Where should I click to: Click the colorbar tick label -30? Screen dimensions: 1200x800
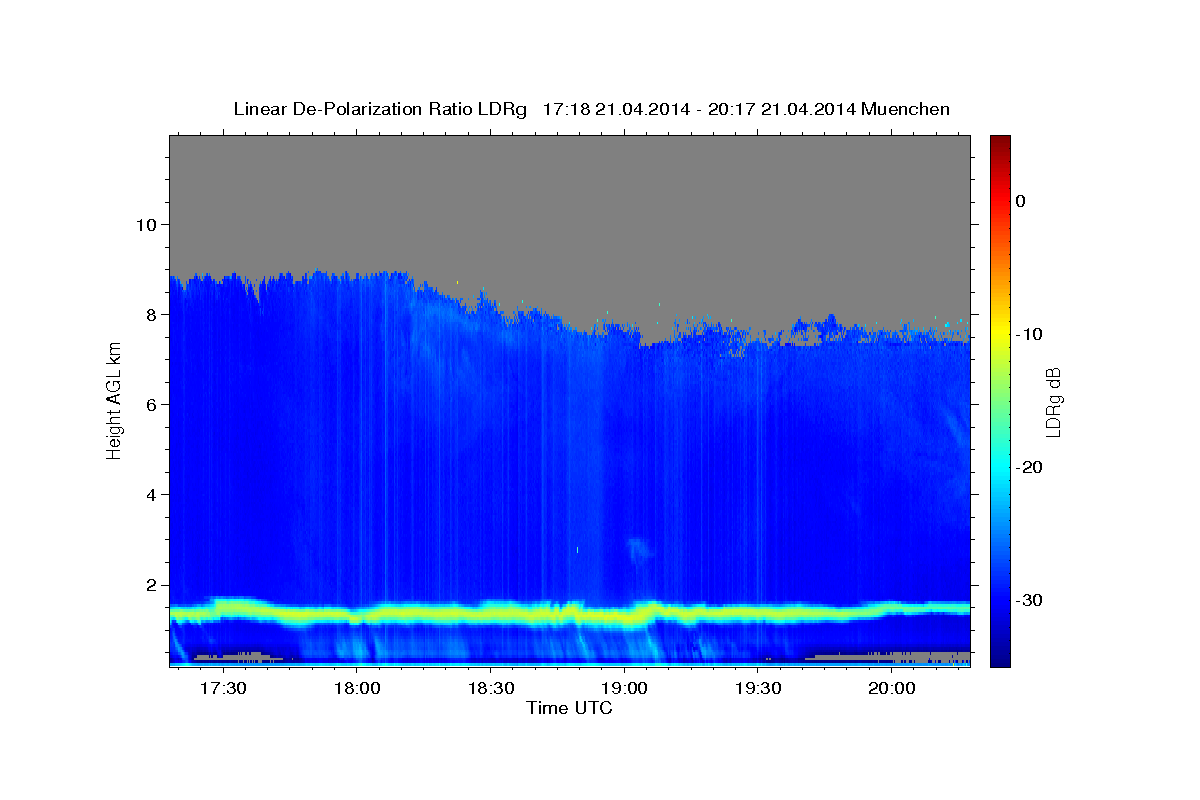point(1029,600)
